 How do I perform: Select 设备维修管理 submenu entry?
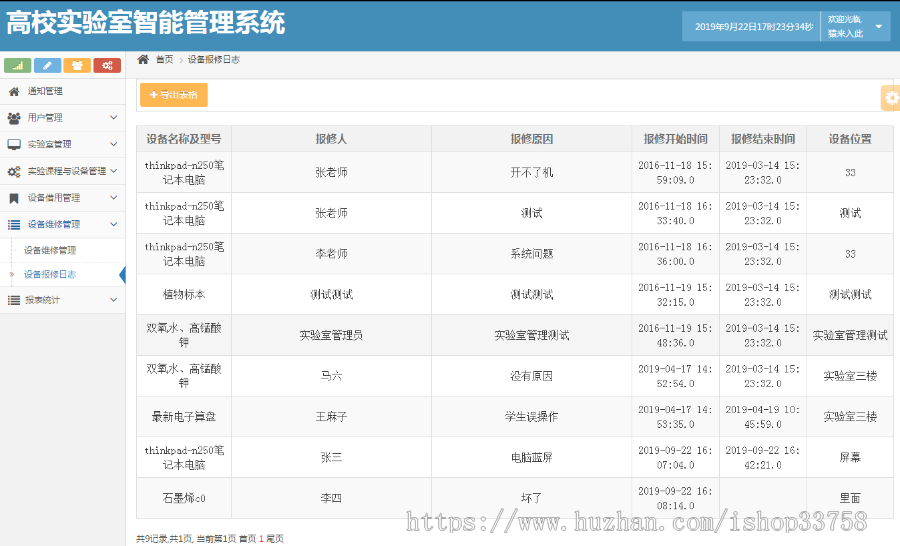50,250
